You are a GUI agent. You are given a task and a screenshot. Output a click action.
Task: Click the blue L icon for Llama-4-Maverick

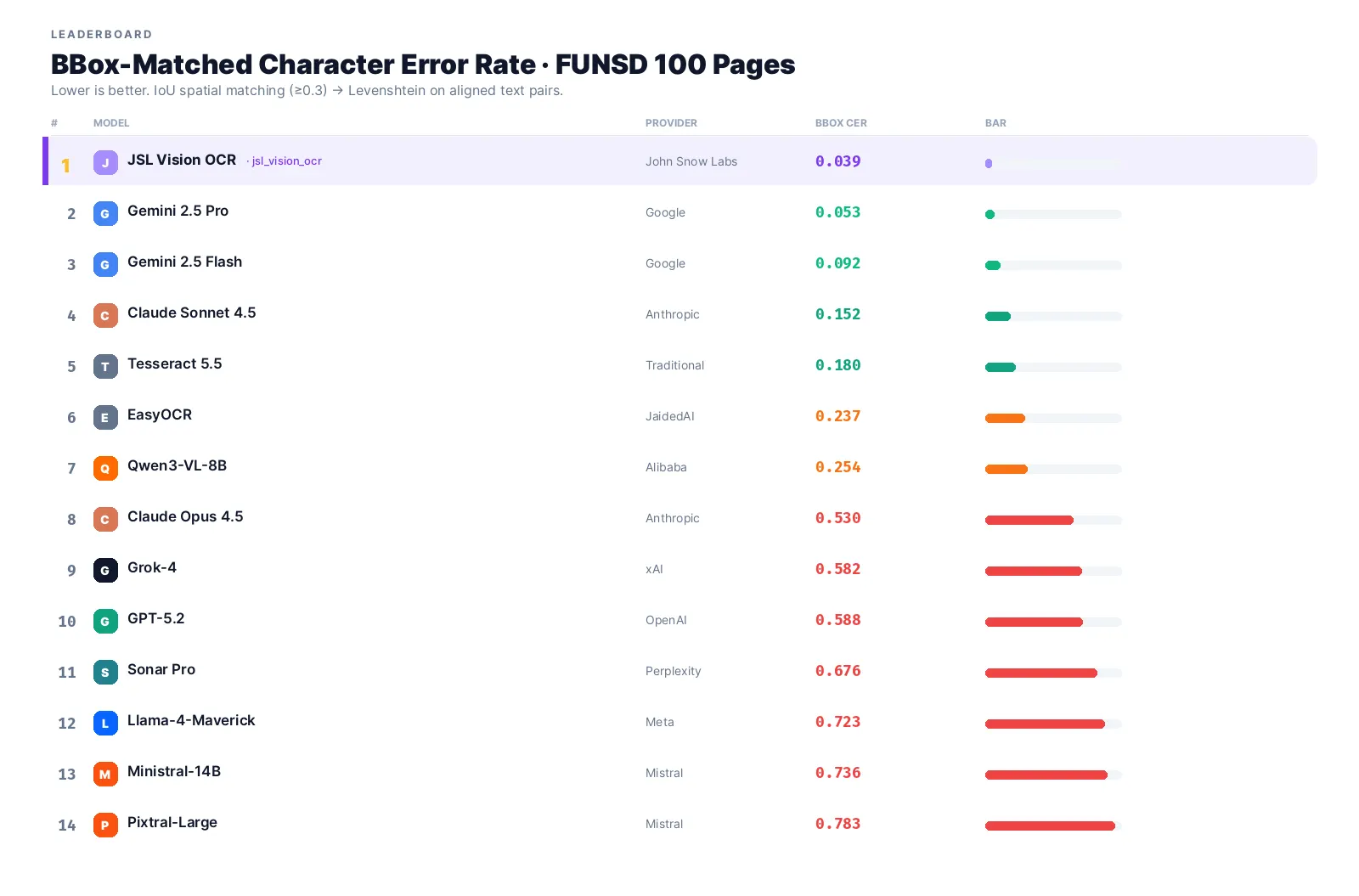[x=105, y=723]
